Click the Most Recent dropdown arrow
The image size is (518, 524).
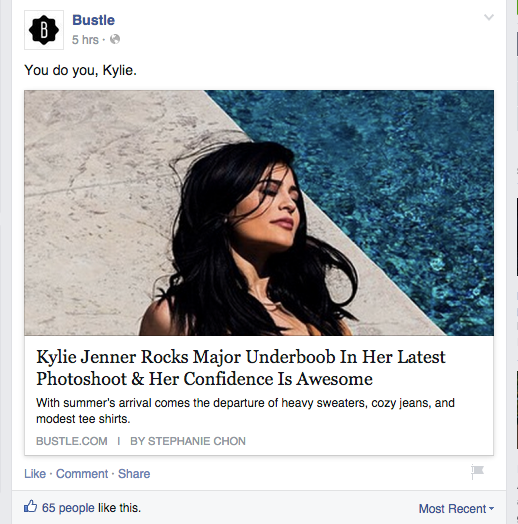coord(491,509)
